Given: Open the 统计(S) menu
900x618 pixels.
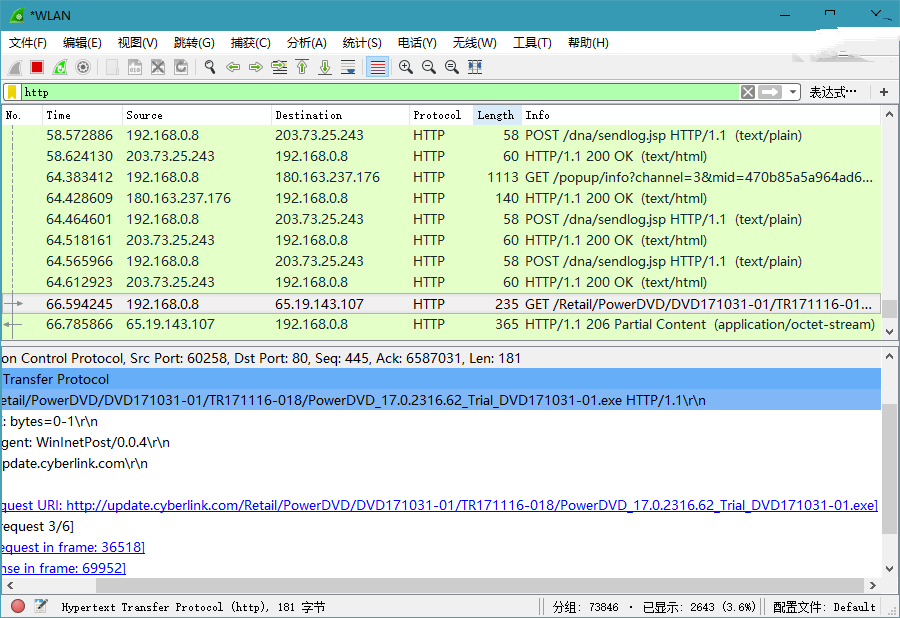Looking at the screenshot, I should click(362, 43).
